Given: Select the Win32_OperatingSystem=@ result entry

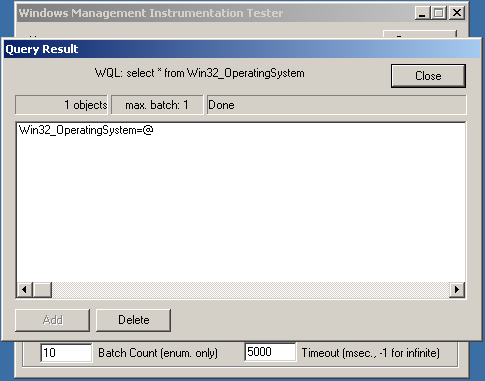Looking at the screenshot, I should tap(86, 130).
